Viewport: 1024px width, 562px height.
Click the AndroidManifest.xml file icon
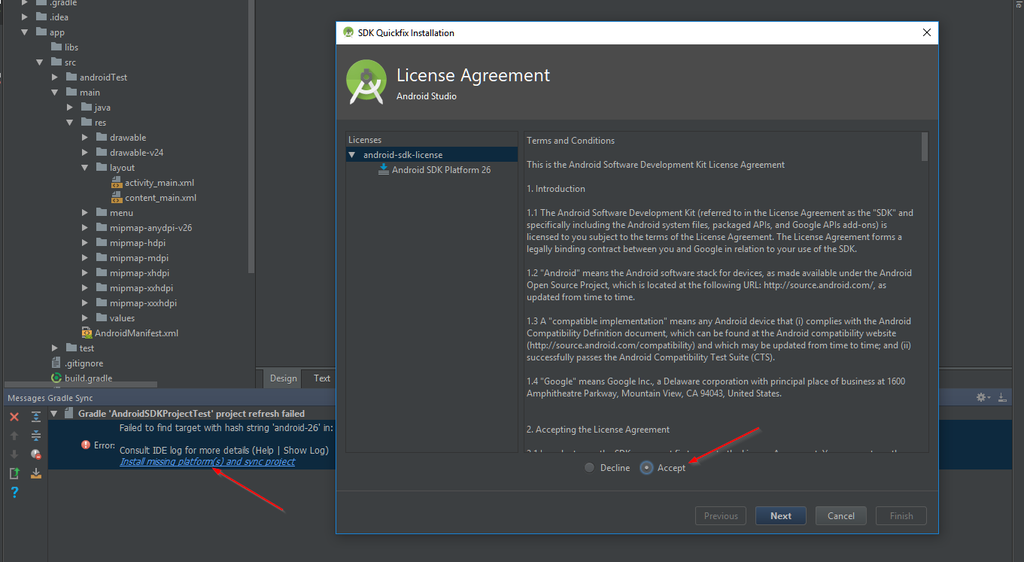(x=86, y=333)
